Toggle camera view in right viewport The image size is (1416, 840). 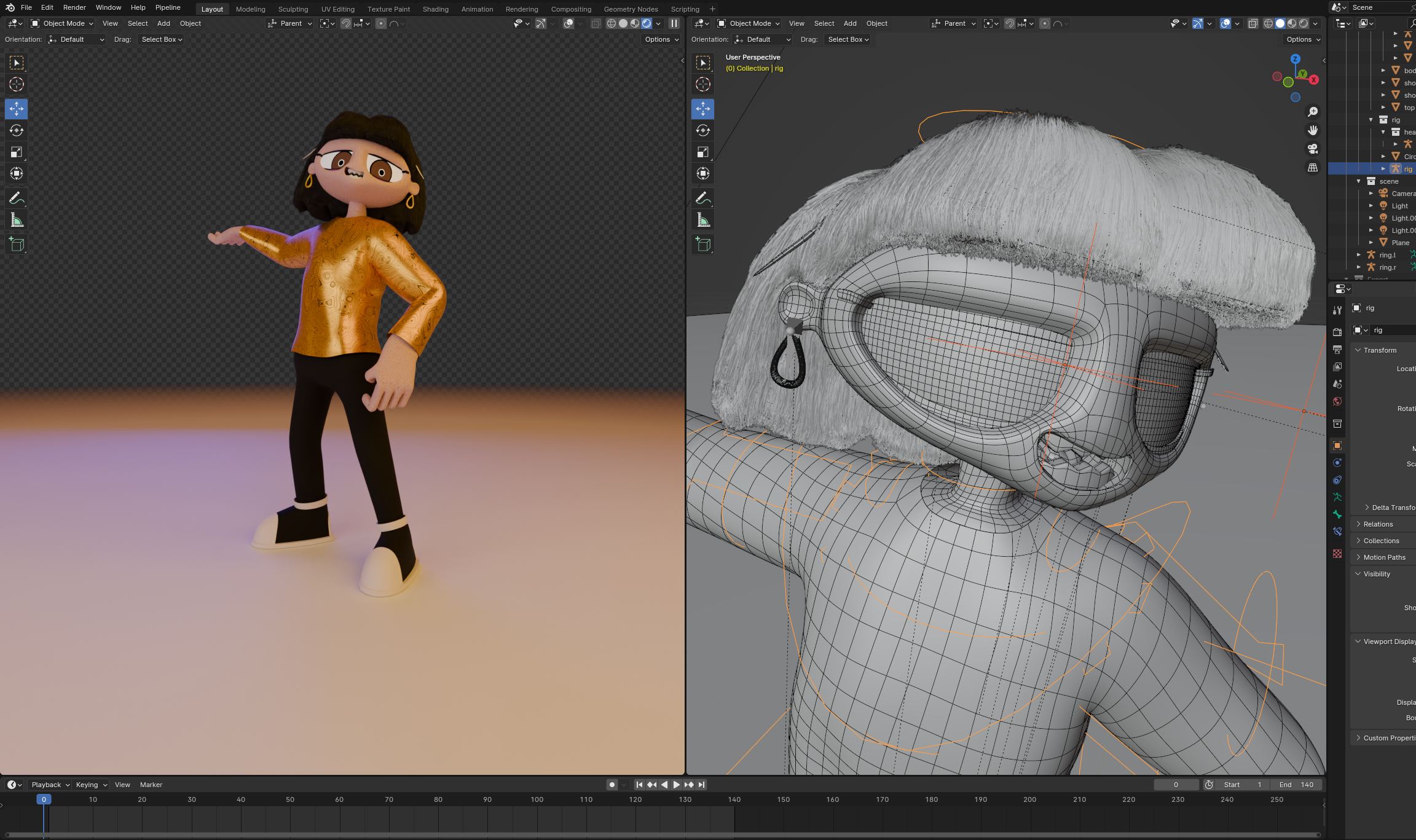pos(1313,149)
